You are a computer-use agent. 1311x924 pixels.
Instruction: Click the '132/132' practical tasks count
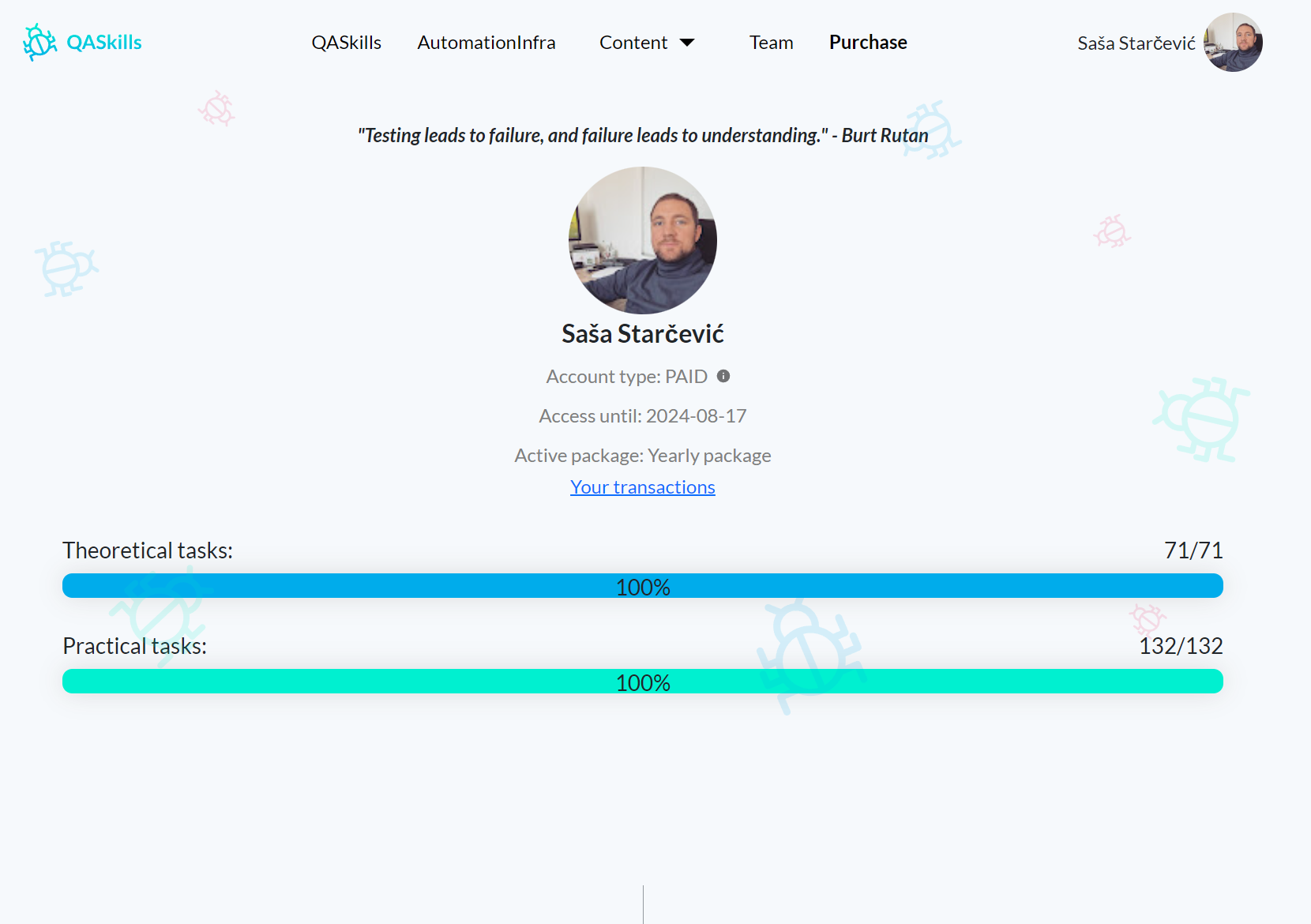[x=1181, y=646]
